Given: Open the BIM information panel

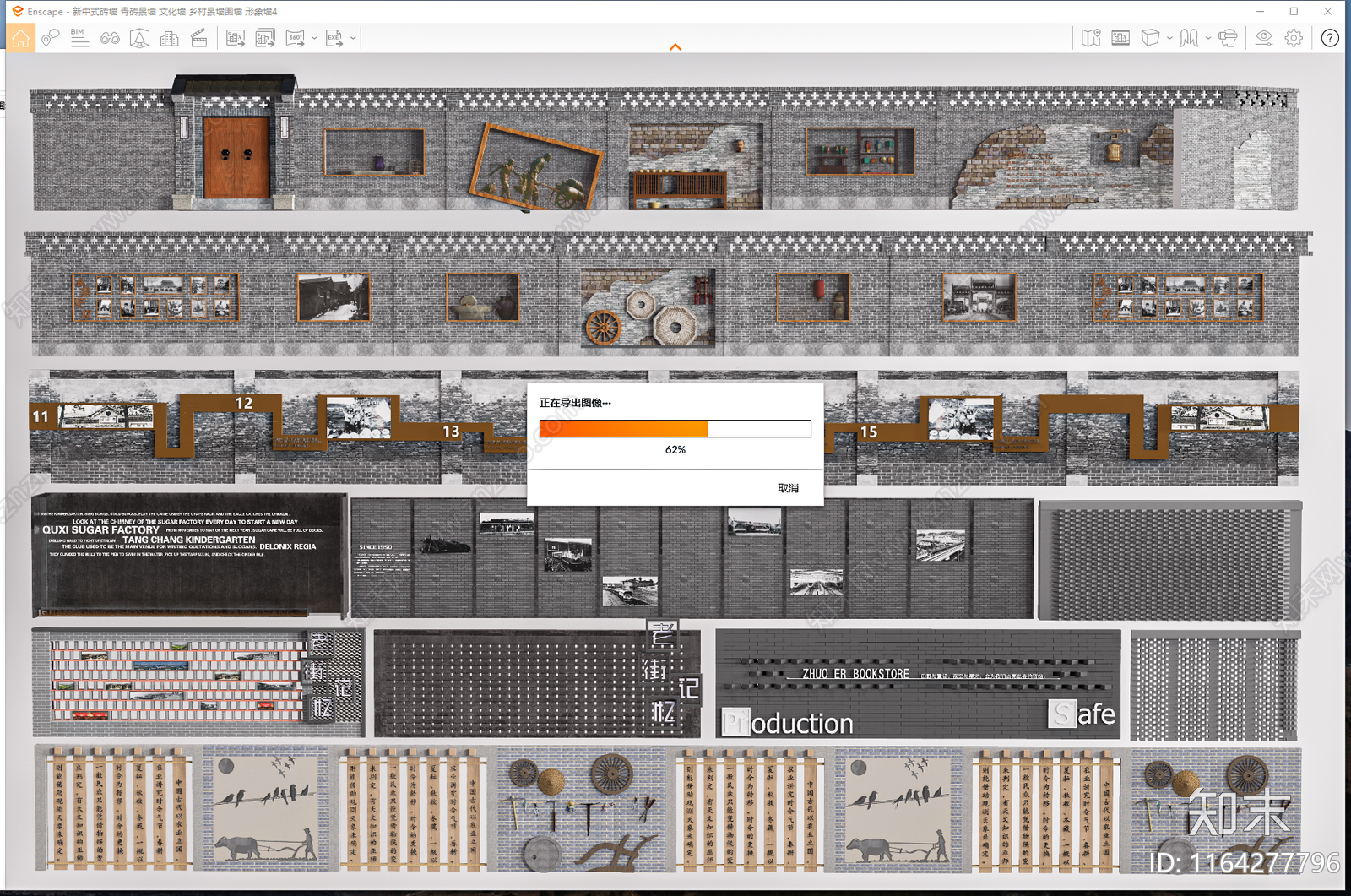Looking at the screenshot, I should pos(79,38).
